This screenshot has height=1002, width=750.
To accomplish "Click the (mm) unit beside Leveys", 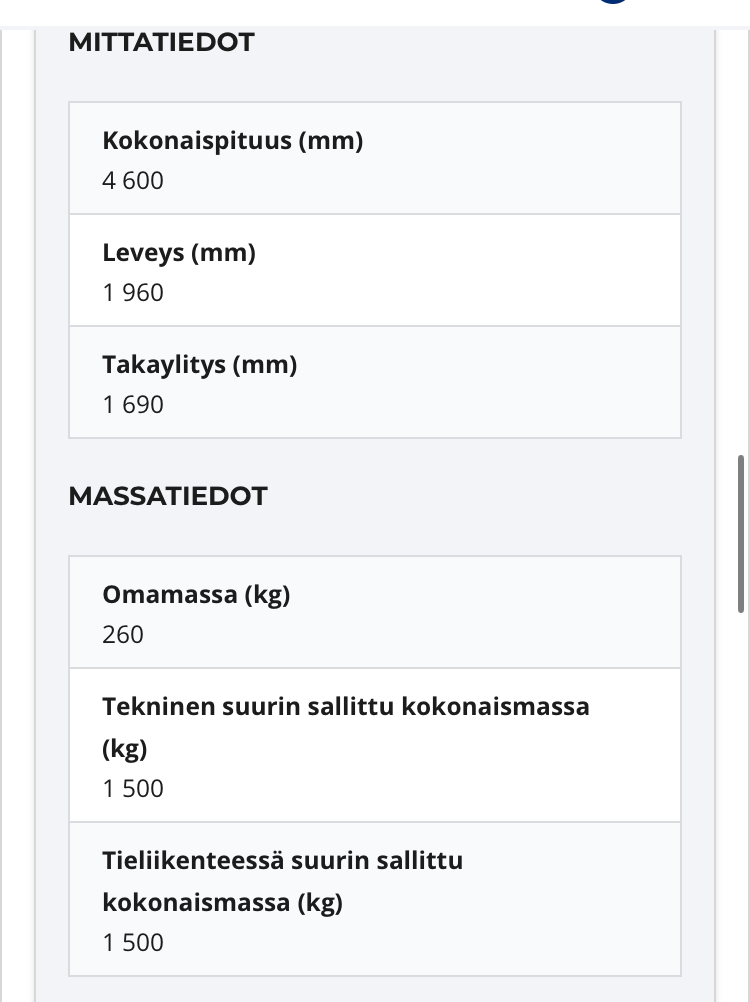I will click(x=224, y=253).
